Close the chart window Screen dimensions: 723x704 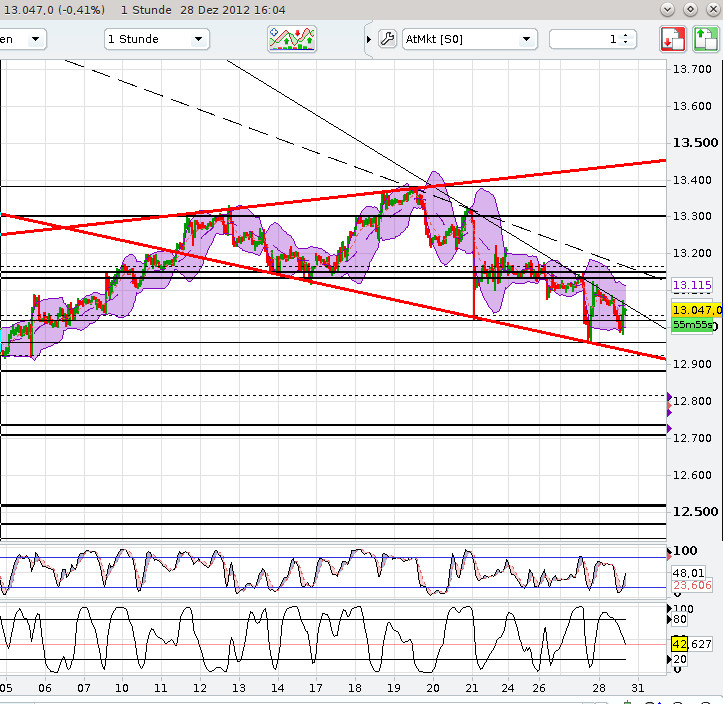(x=709, y=9)
